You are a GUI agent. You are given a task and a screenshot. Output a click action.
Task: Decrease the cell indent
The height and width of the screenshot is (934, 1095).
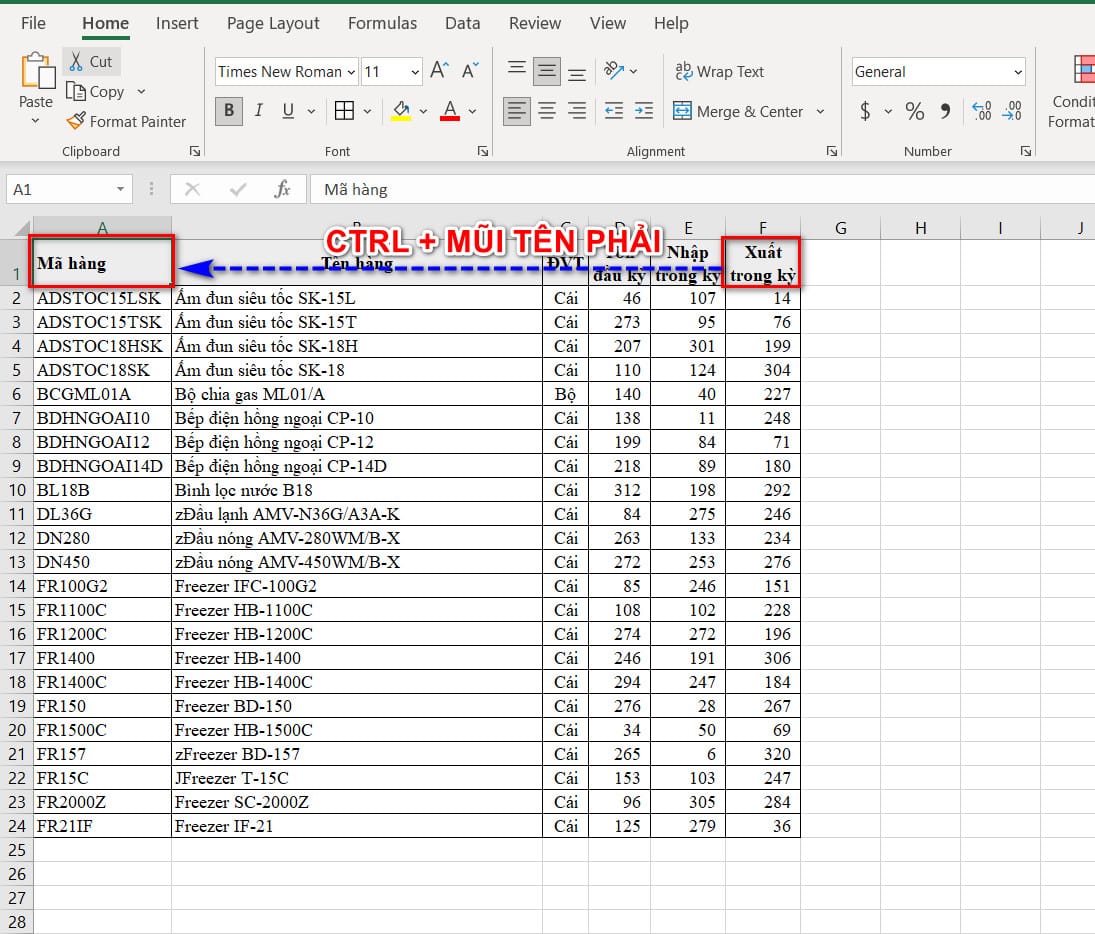pyautogui.click(x=614, y=110)
